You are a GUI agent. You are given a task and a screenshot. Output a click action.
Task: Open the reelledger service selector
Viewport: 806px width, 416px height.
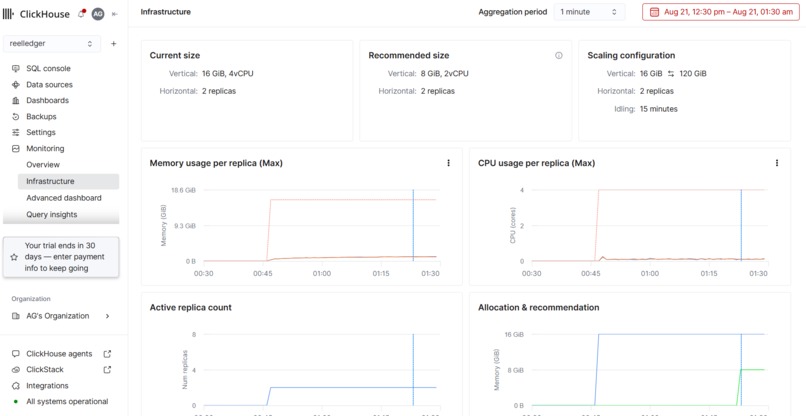[52, 44]
